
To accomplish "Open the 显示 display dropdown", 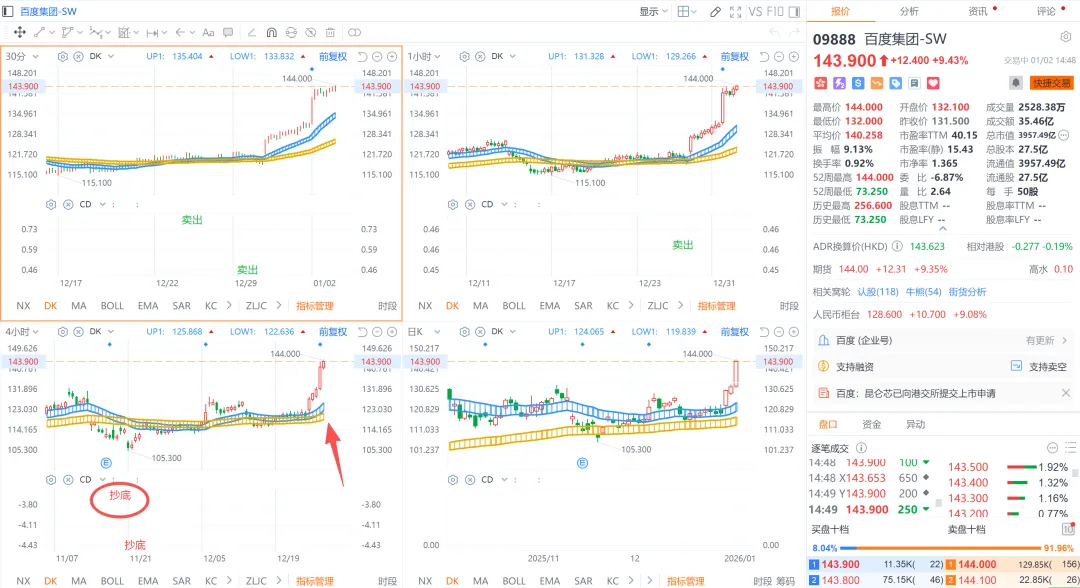I will pos(654,12).
